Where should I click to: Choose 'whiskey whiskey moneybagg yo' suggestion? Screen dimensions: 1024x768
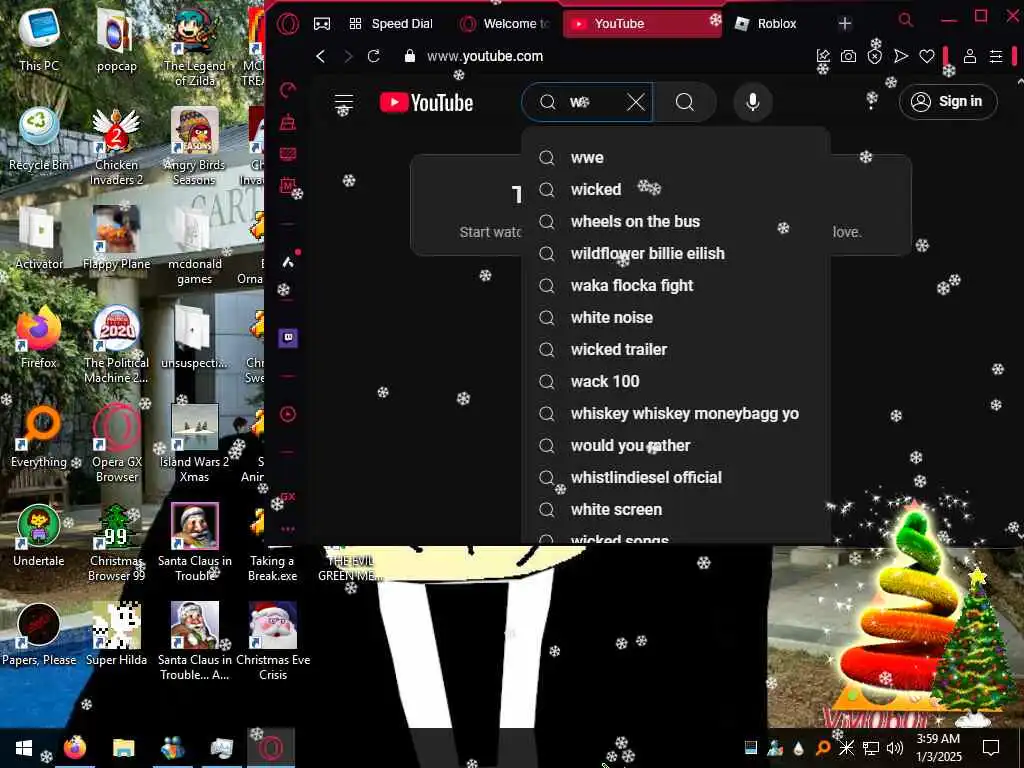click(676, 413)
